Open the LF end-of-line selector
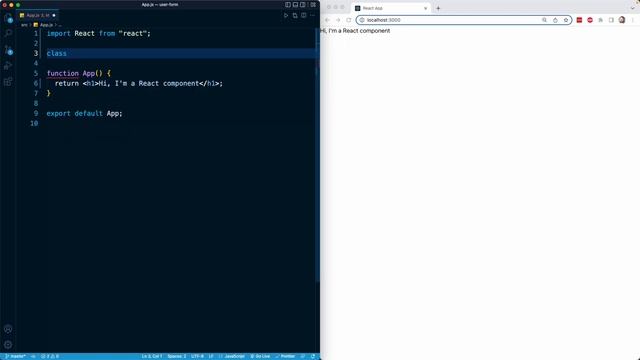The image size is (640, 360). coord(211,356)
